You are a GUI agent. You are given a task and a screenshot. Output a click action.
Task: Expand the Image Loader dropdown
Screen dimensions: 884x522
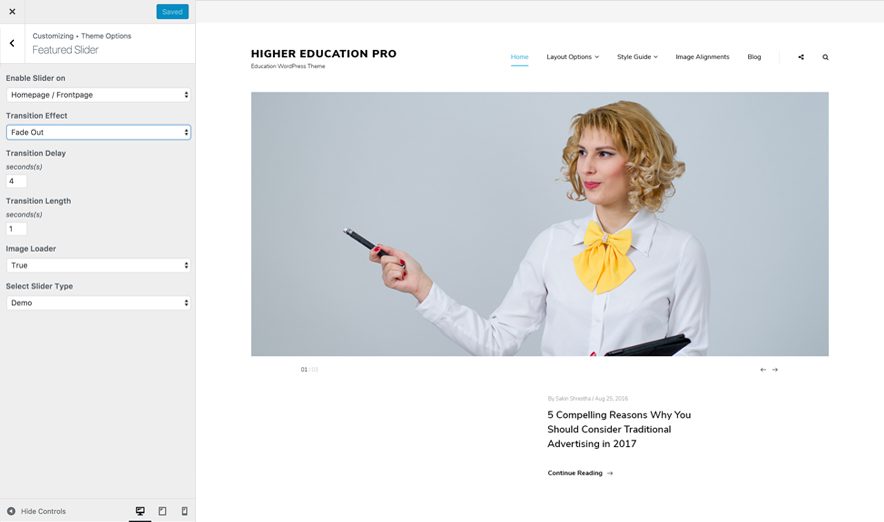coord(98,265)
